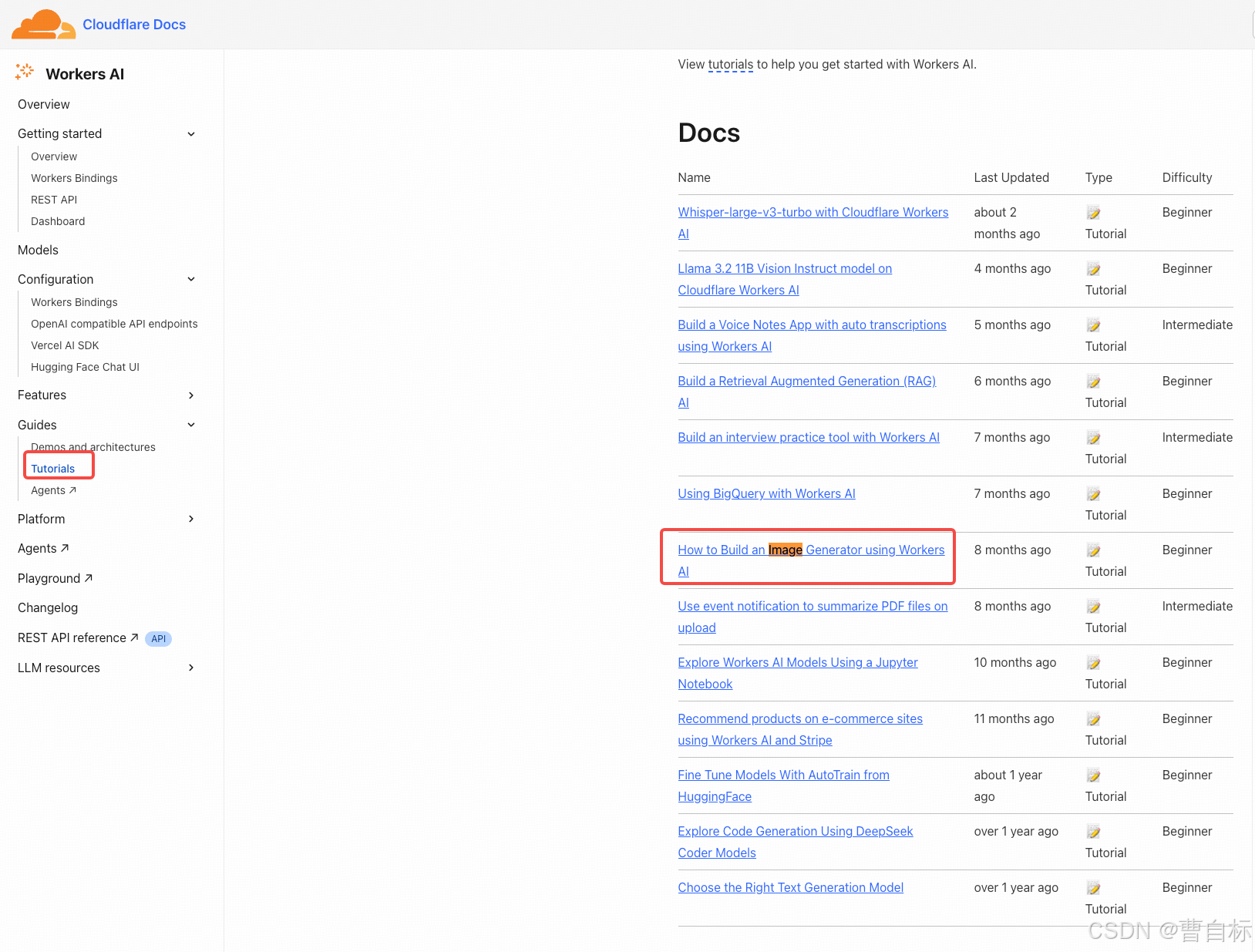This screenshot has height=952, width=1255.
Task: Open REST API reference sidebar link
Action: pos(78,637)
